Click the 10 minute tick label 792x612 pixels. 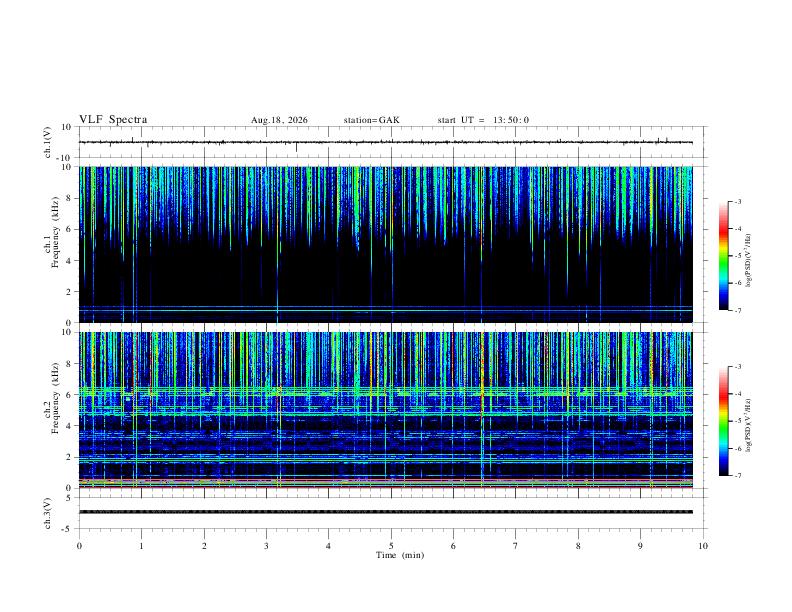[703, 546]
